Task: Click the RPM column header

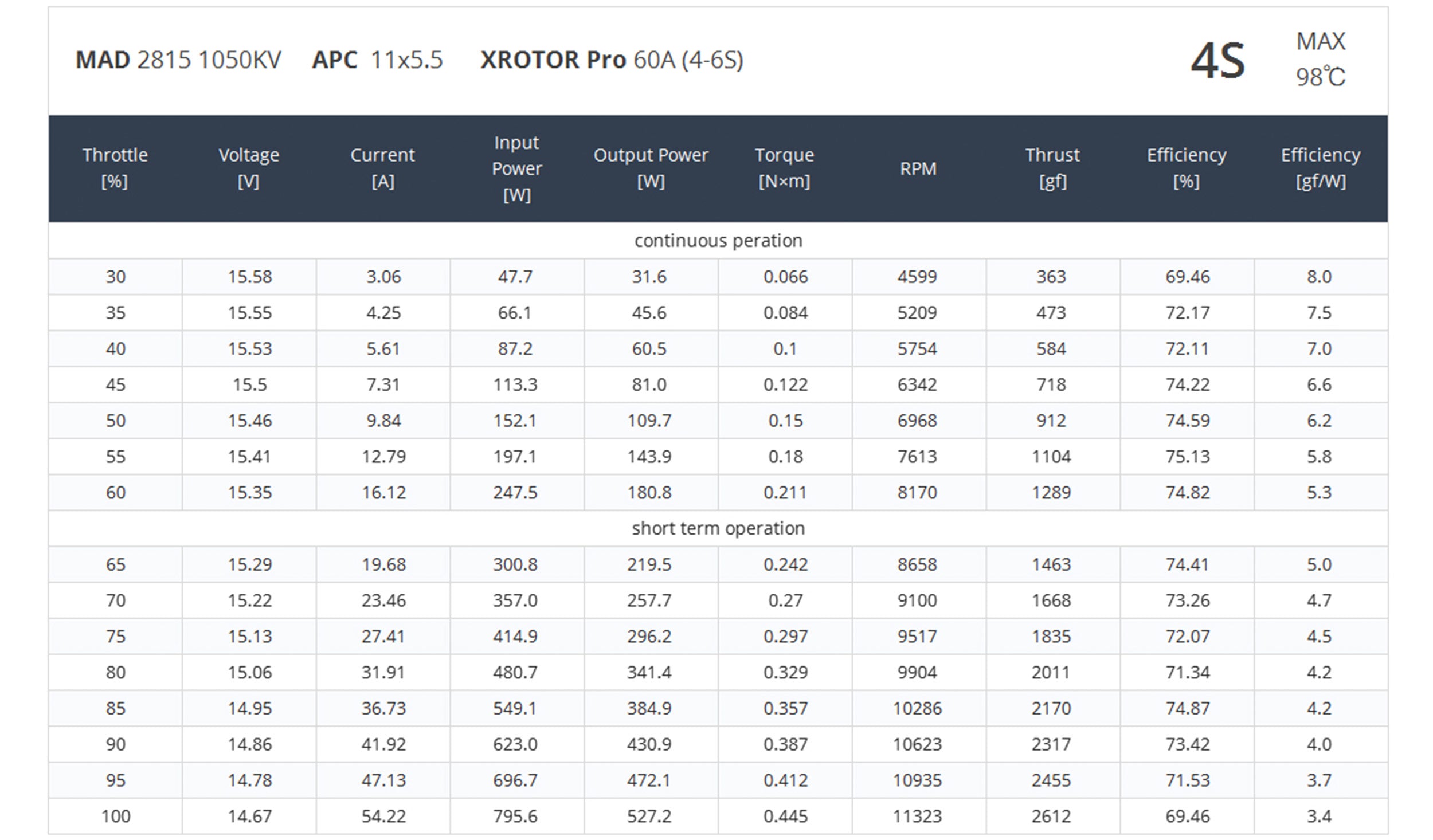Action: [918, 168]
